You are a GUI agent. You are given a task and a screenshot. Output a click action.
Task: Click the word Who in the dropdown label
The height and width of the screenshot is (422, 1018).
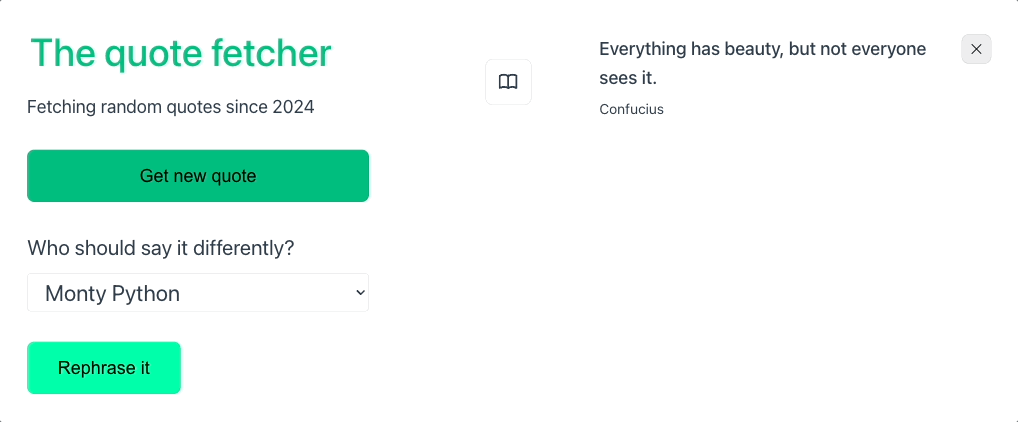pos(49,248)
